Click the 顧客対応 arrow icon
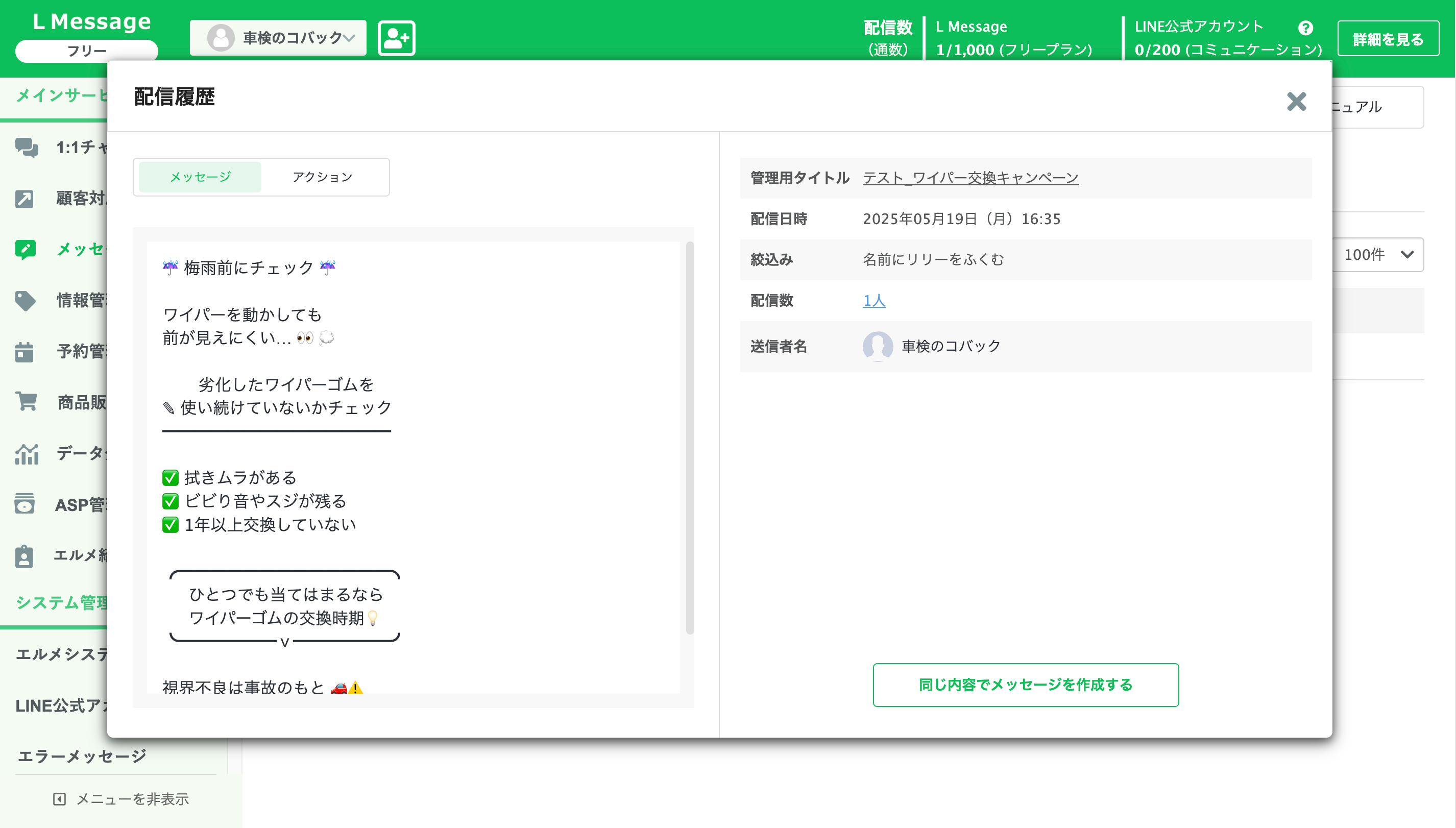 [25, 199]
